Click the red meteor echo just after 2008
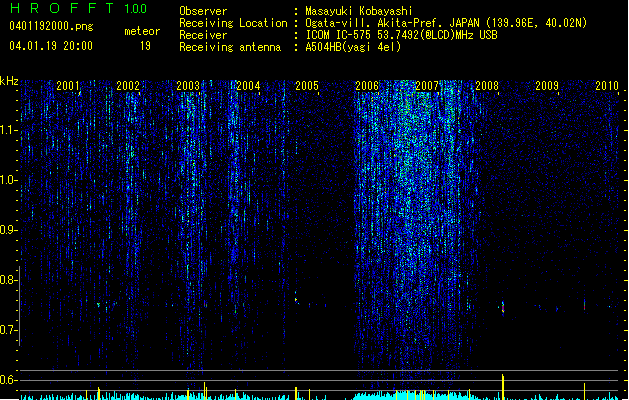 [503, 309]
